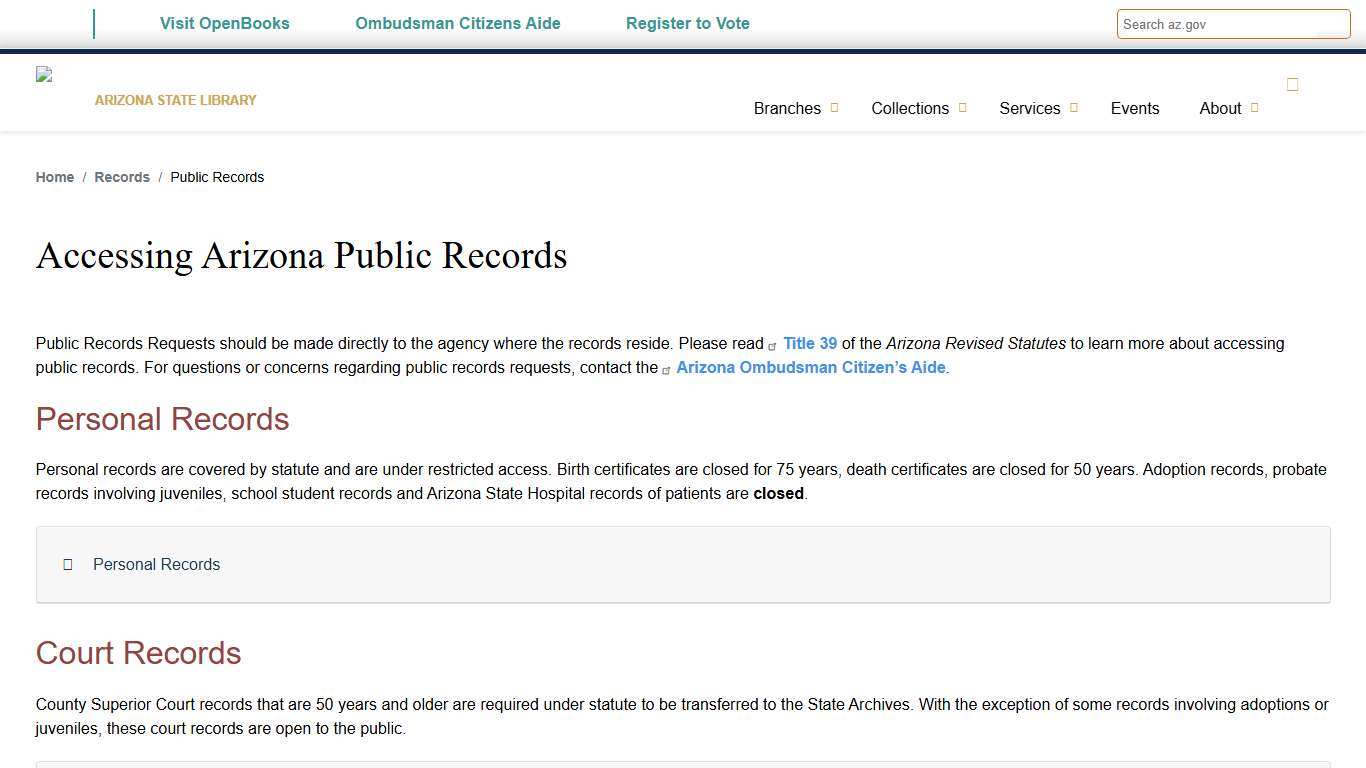Image resolution: width=1366 pixels, height=768 pixels.
Task: Open the Events menu item
Action: point(1134,108)
